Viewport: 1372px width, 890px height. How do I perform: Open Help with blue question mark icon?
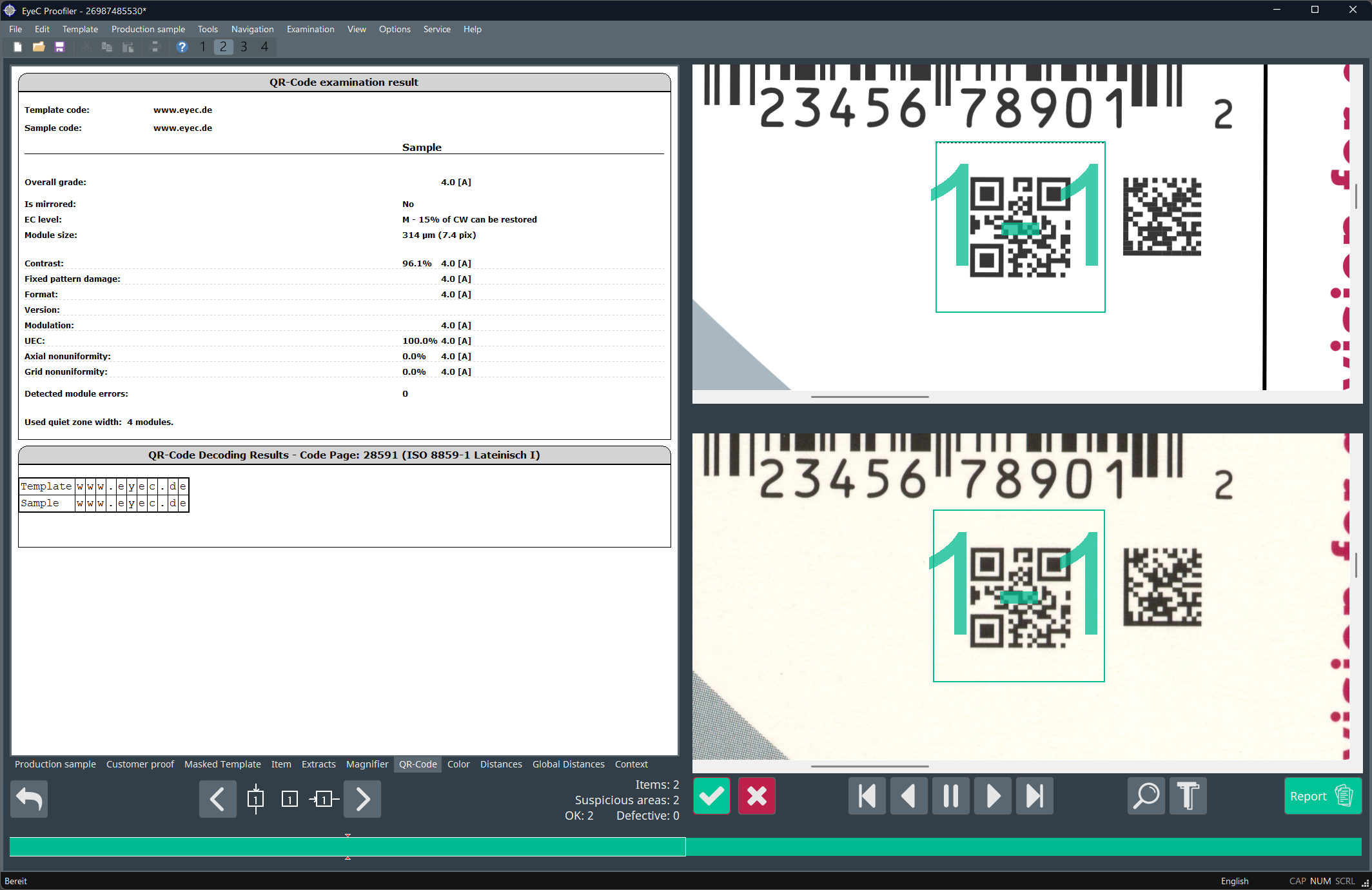(x=182, y=47)
